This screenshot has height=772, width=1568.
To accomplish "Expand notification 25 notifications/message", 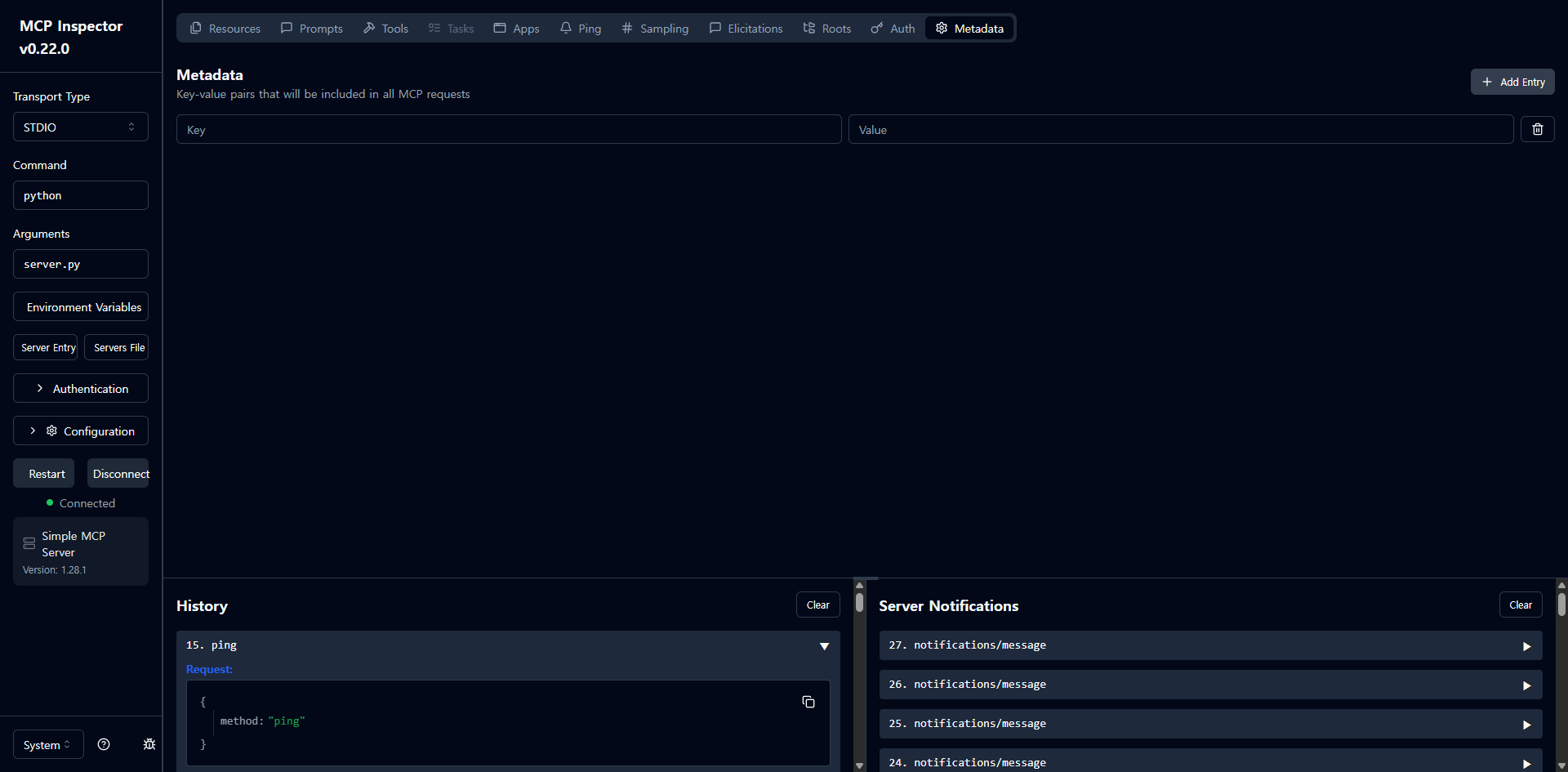I will coord(1210,723).
